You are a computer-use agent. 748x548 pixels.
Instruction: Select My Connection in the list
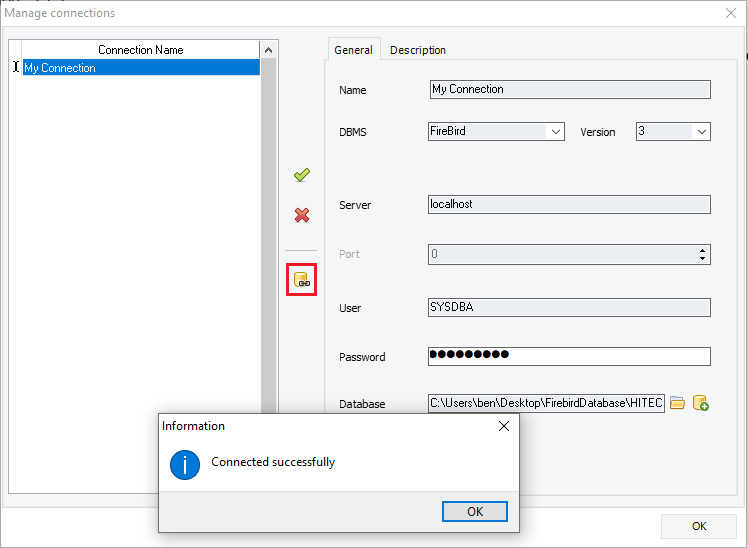[141, 67]
